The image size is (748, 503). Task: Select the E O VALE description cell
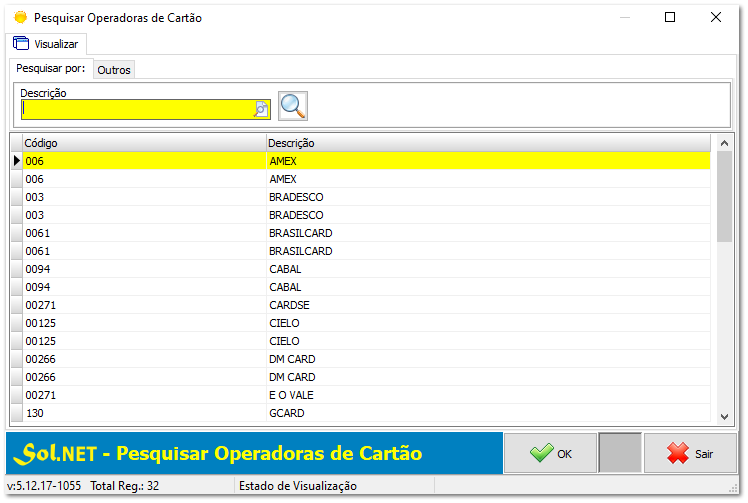pos(488,395)
